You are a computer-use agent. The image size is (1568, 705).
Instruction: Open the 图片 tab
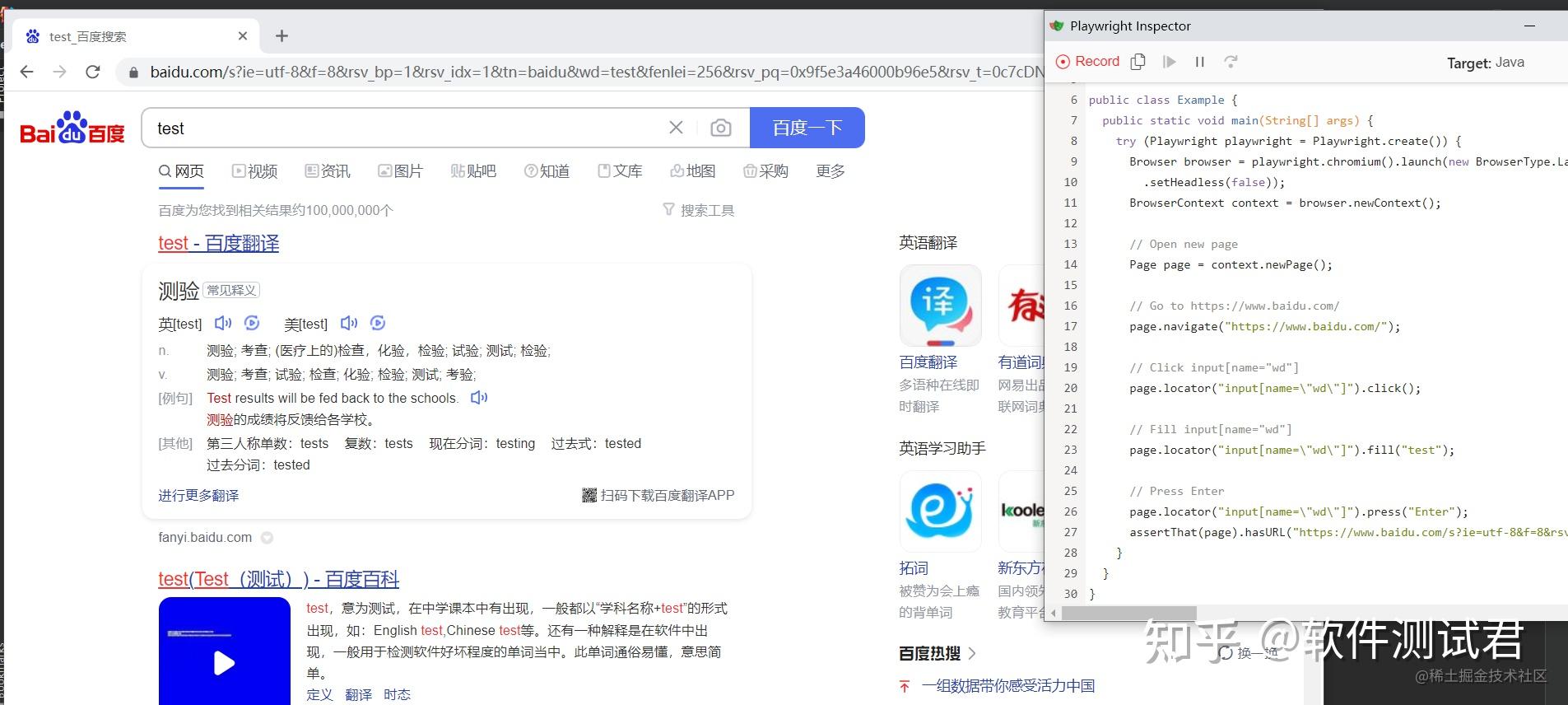click(x=400, y=171)
